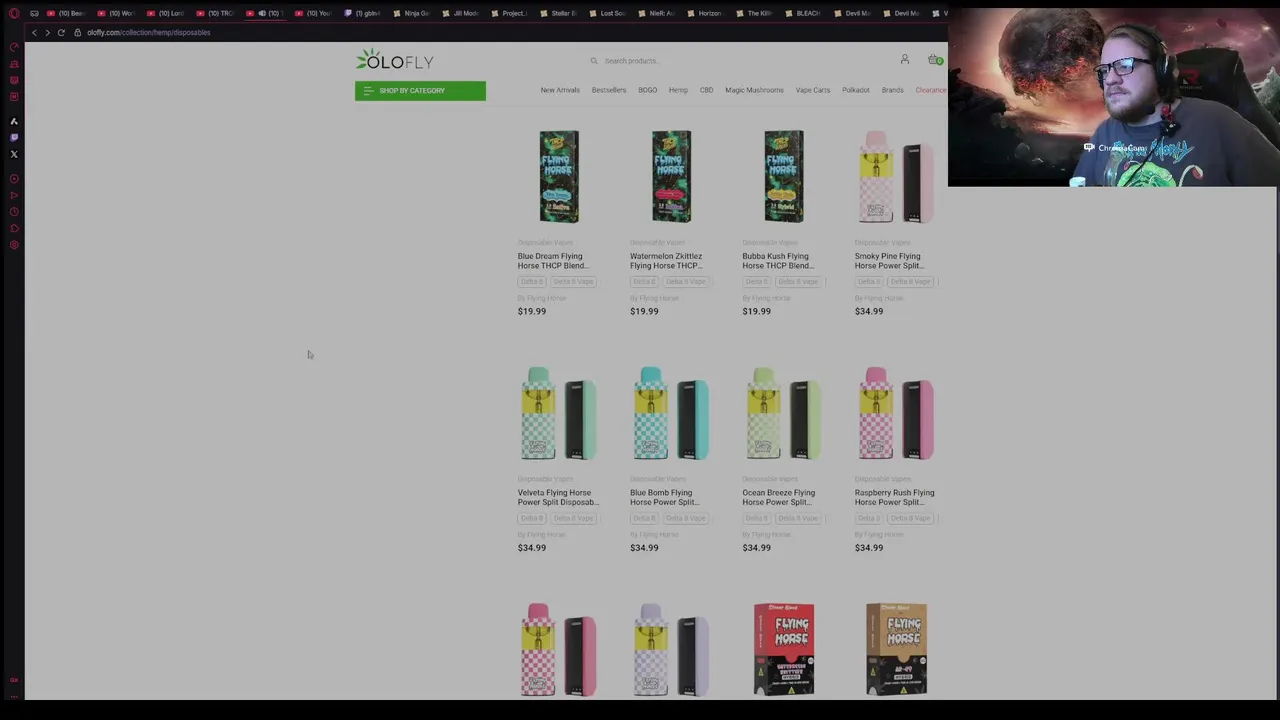Click Velveta Flying Horse Power Split title

pyautogui.click(x=558, y=497)
